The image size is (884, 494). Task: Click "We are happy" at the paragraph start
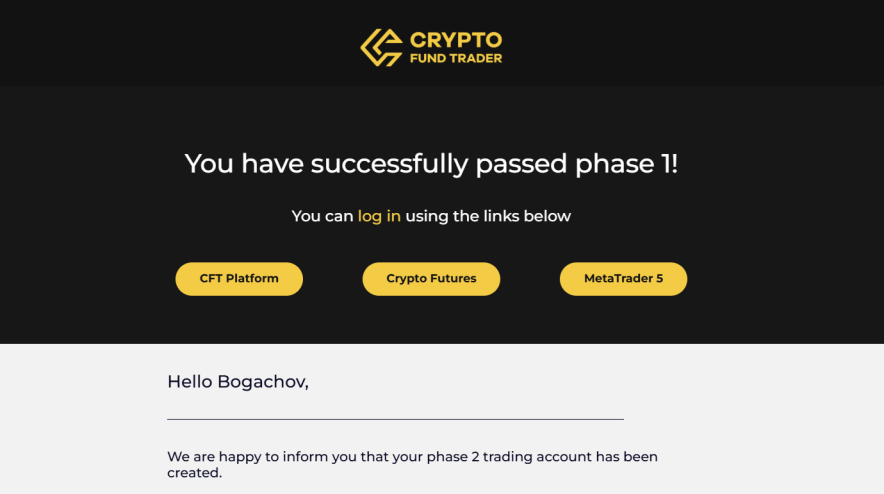213,457
